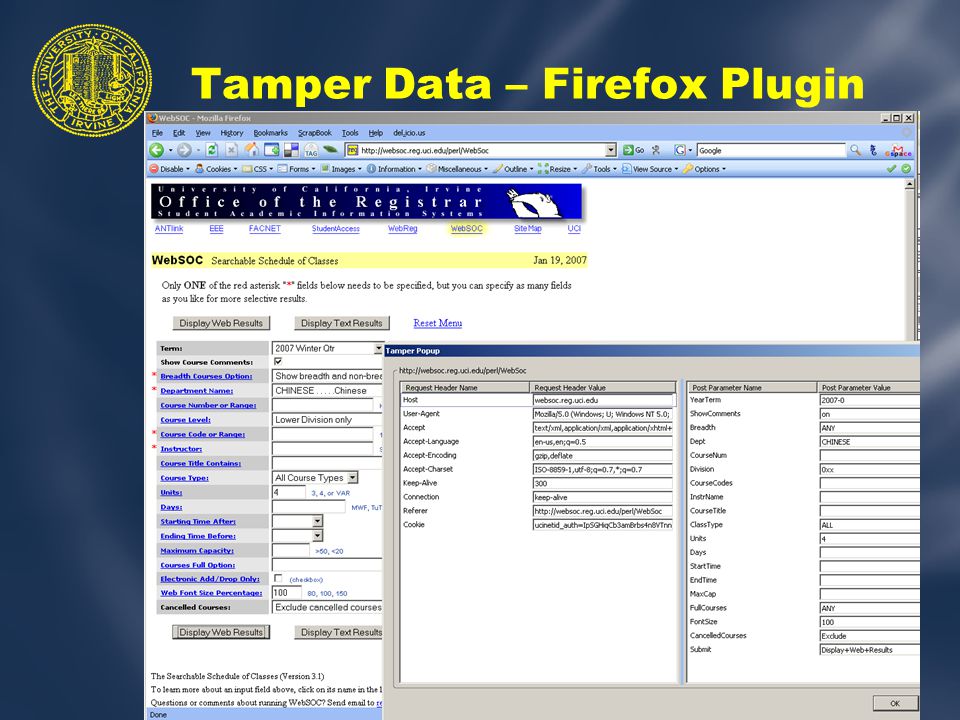Viewport: 960px width, 720px height.
Task: Open the Edit menu
Action: click(179, 133)
